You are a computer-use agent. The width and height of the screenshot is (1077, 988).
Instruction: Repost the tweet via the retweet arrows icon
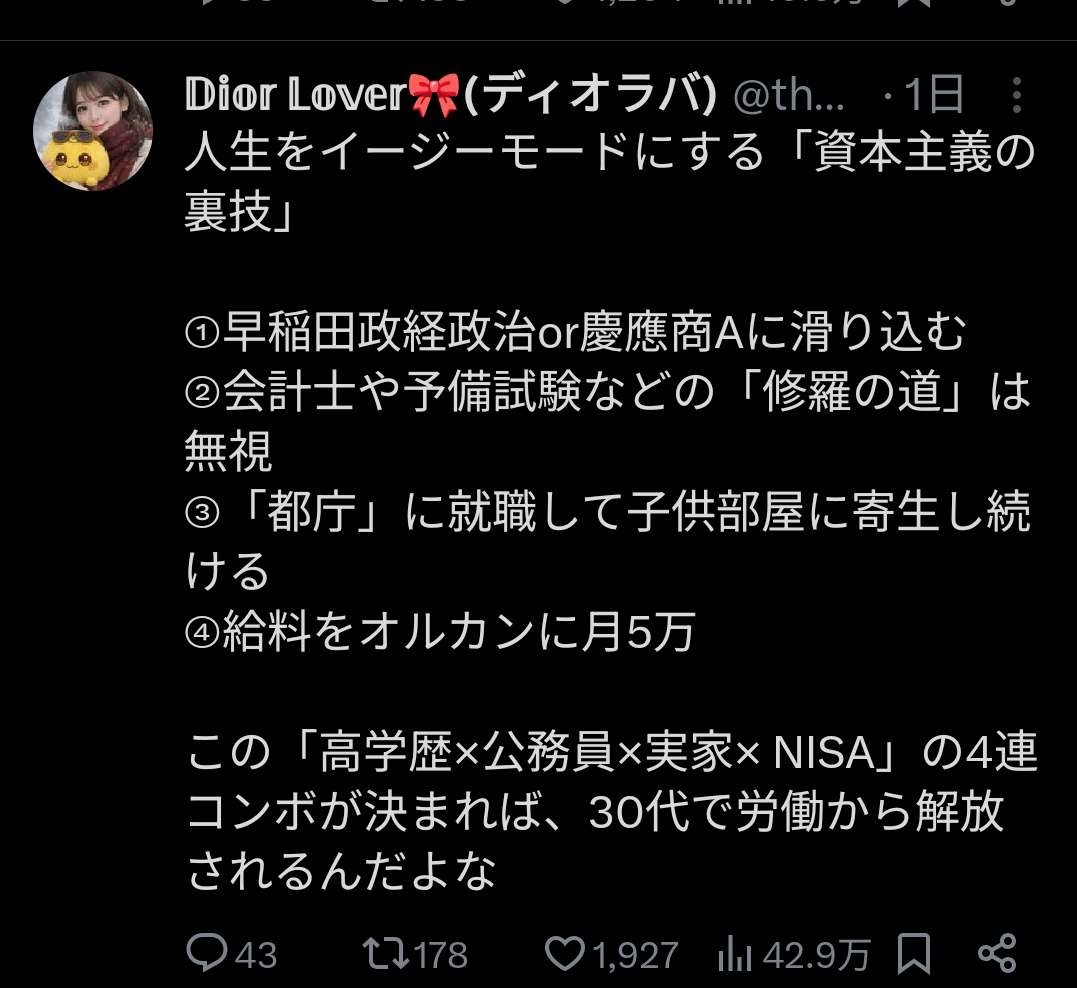[385, 953]
